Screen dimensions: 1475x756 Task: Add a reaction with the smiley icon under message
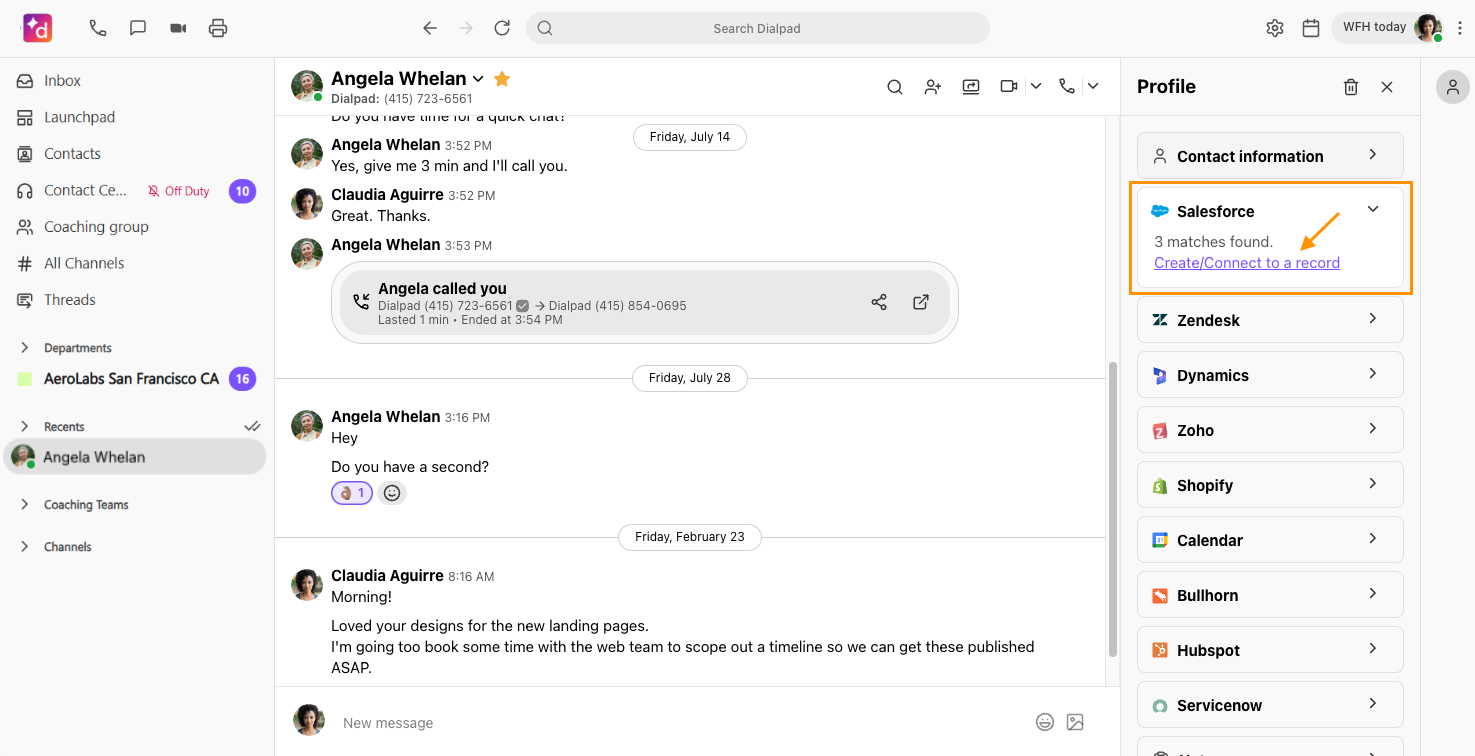click(392, 493)
